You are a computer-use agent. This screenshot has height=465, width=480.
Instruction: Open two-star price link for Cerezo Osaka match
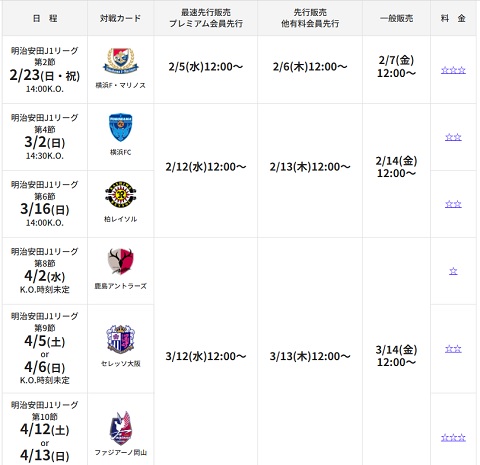(x=453, y=349)
